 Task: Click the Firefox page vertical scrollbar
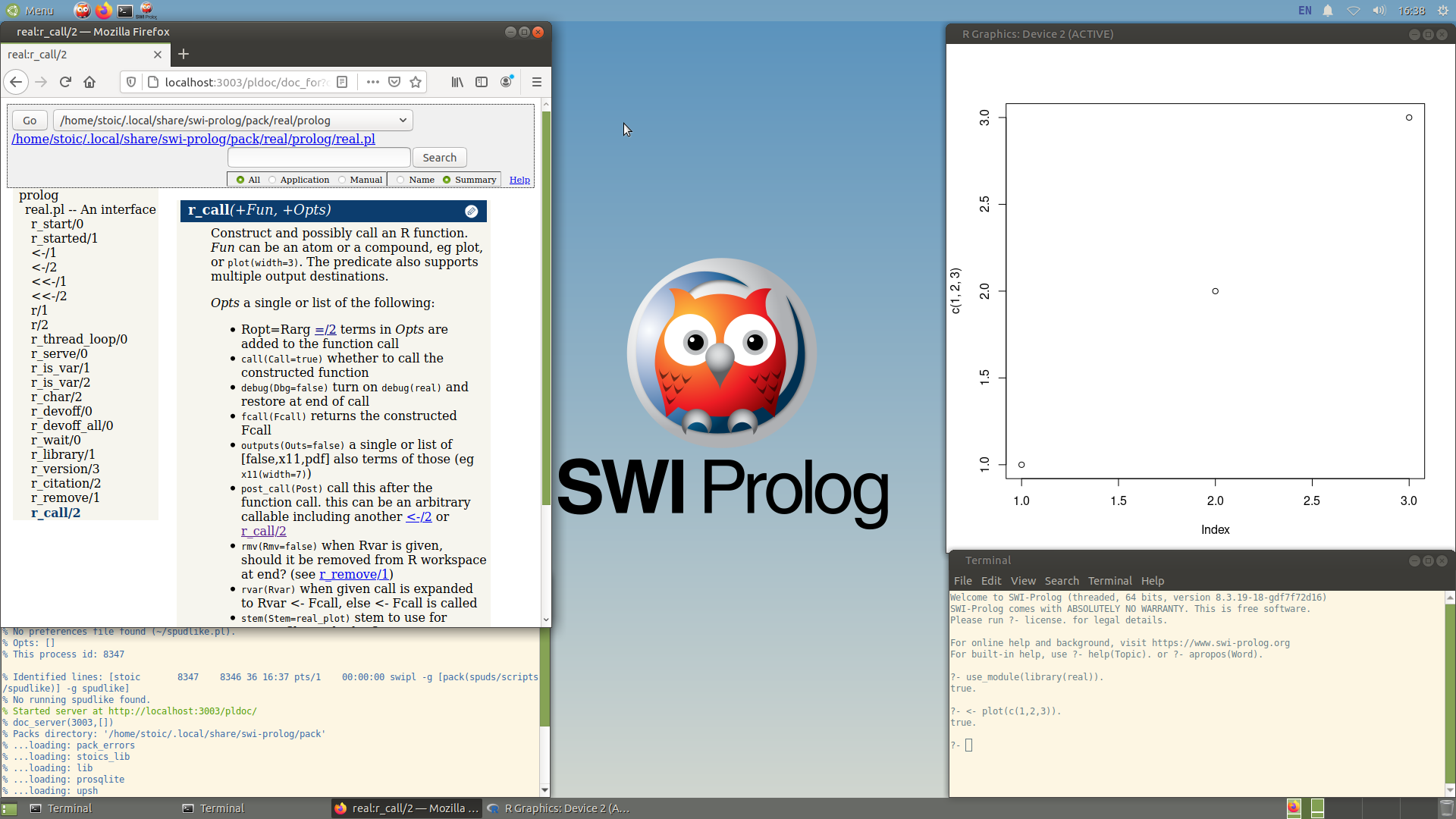click(546, 308)
